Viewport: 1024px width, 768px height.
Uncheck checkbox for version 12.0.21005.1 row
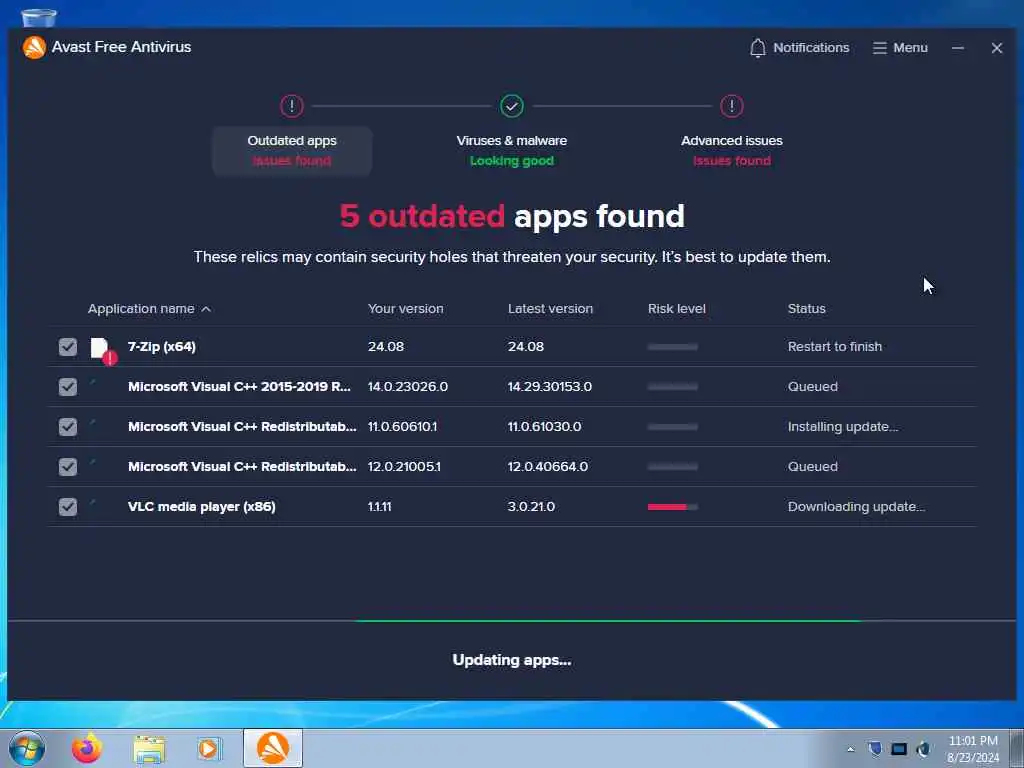(x=68, y=466)
